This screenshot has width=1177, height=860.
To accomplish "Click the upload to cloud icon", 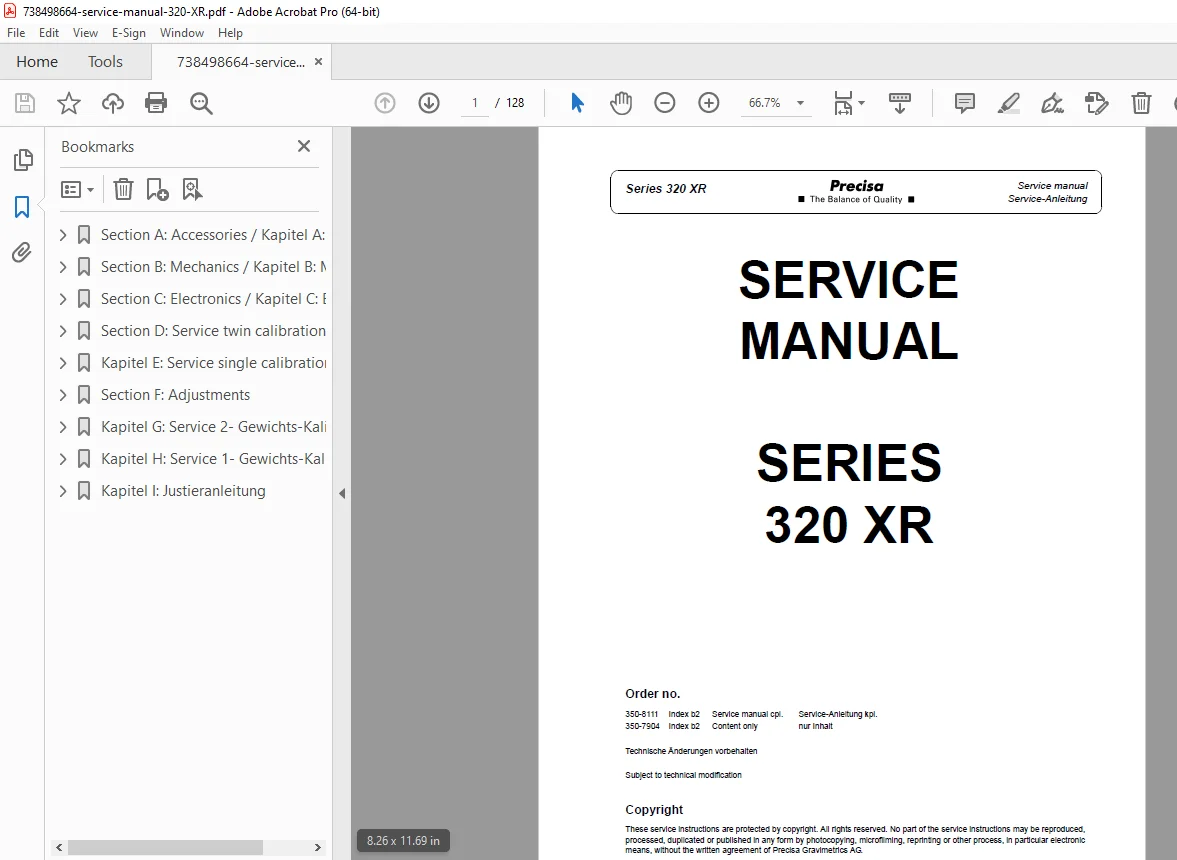I will point(113,103).
